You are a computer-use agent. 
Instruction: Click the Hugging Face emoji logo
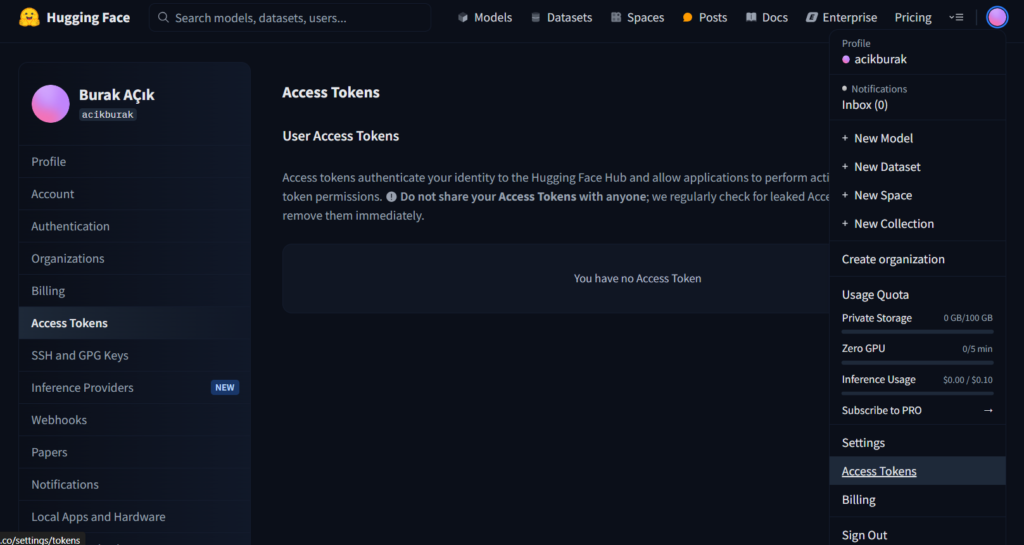[29, 18]
